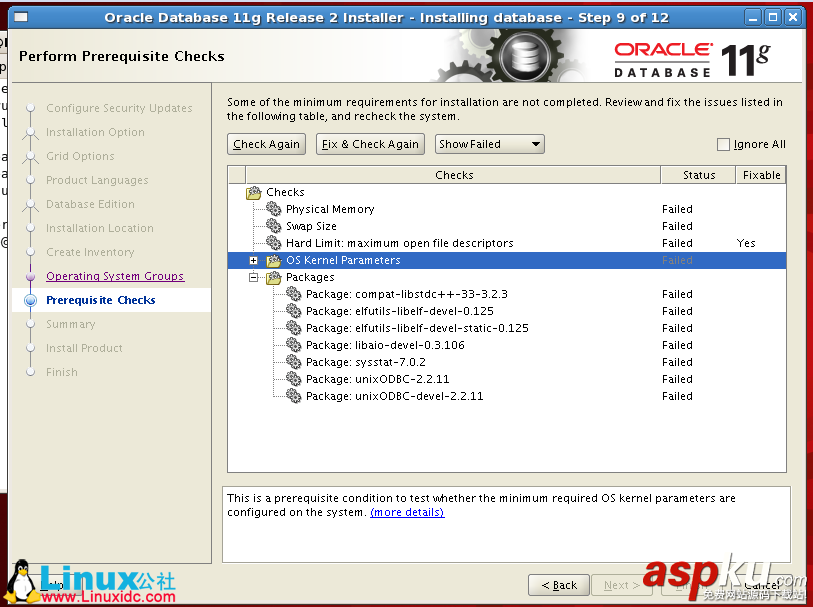Click gear icon for compat-libstdc++-33-3.2.3 package
This screenshot has width=813, height=607.
(x=293, y=294)
